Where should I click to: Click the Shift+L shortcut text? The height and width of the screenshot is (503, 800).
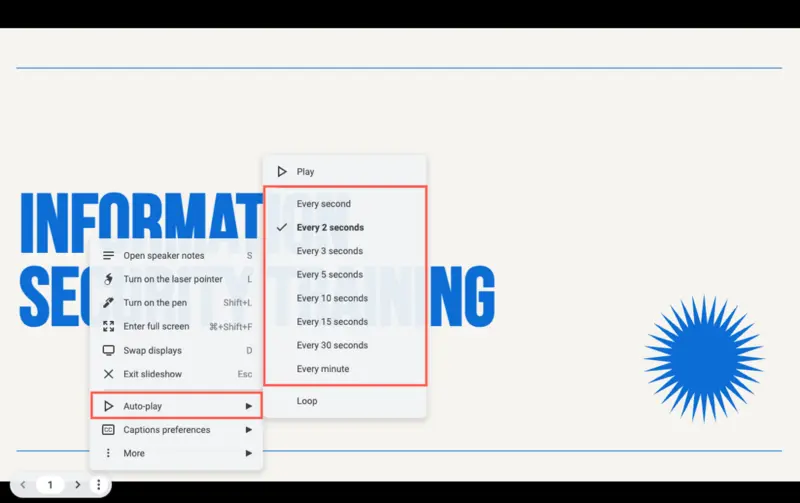click(238, 303)
